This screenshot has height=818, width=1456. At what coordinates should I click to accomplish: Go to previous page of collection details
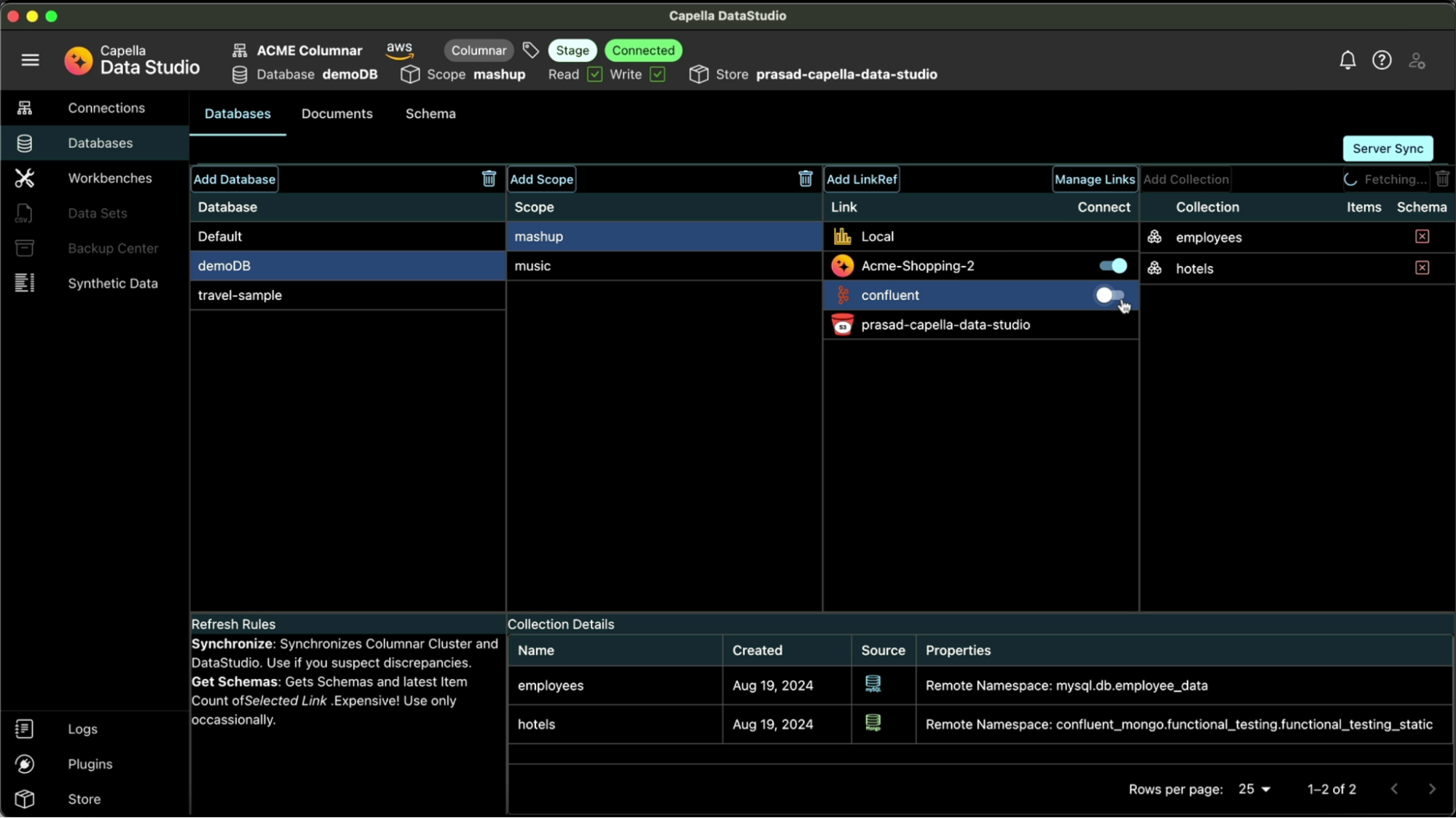click(x=1394, y=789)
